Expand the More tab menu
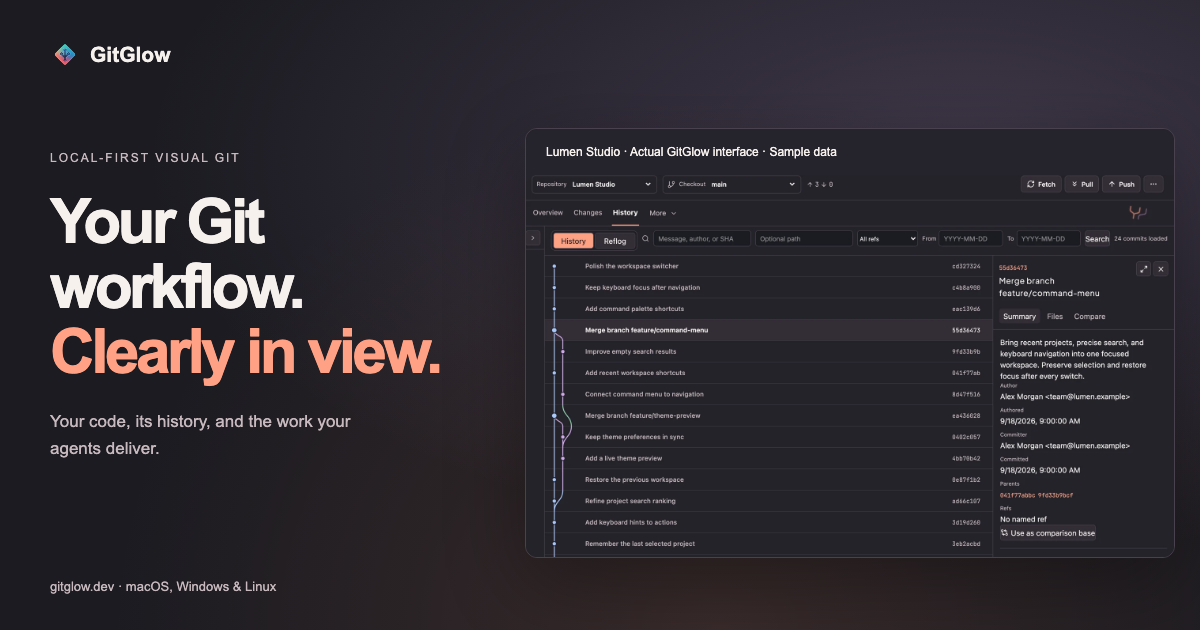The image size is (1200, 630). (663, 213)
